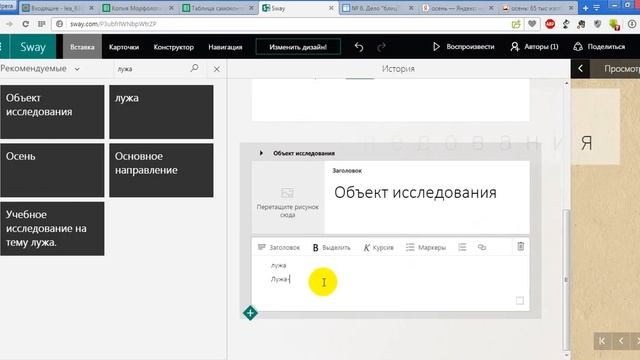Click the green extension icon with badge
This screenshot has width=640, height=360.
[x=614, y=24]
